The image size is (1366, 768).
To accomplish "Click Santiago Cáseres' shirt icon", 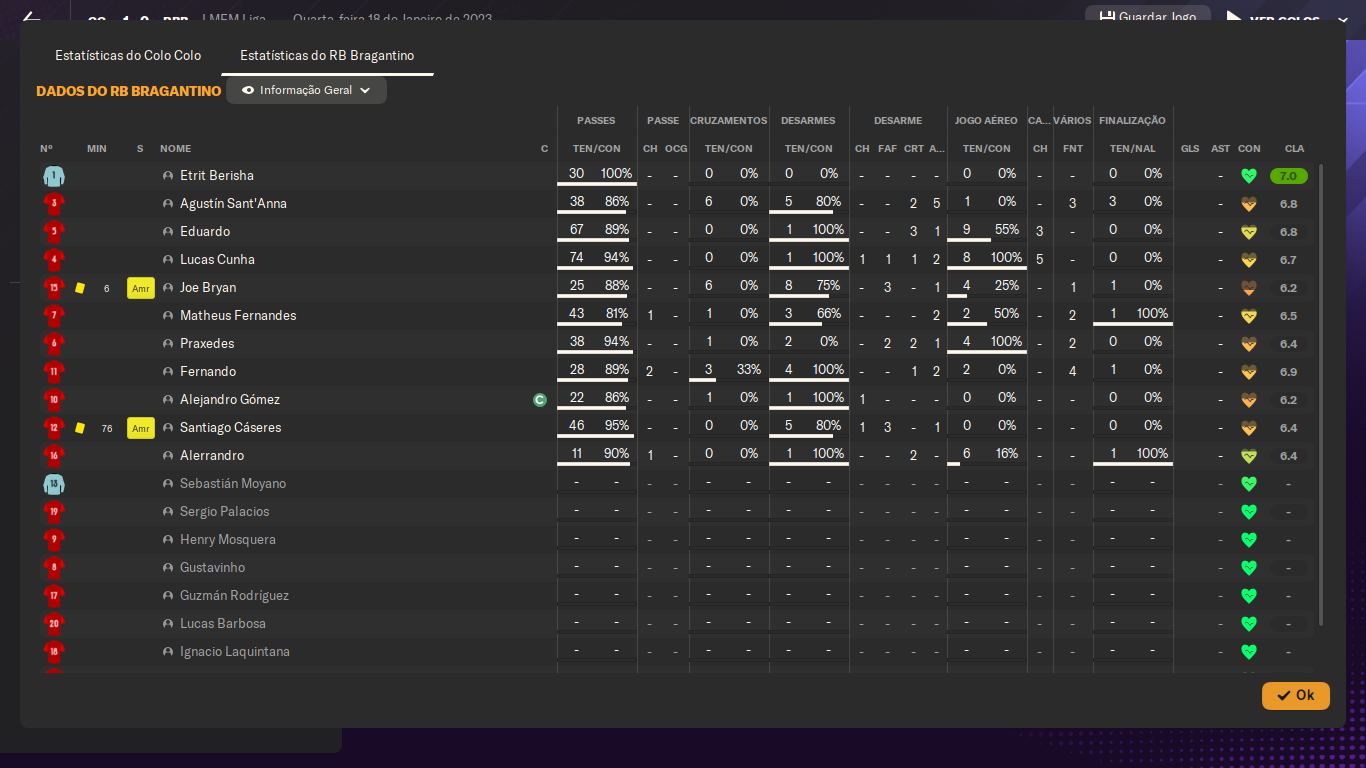I will pyautogui.click(x=54, y=428).
